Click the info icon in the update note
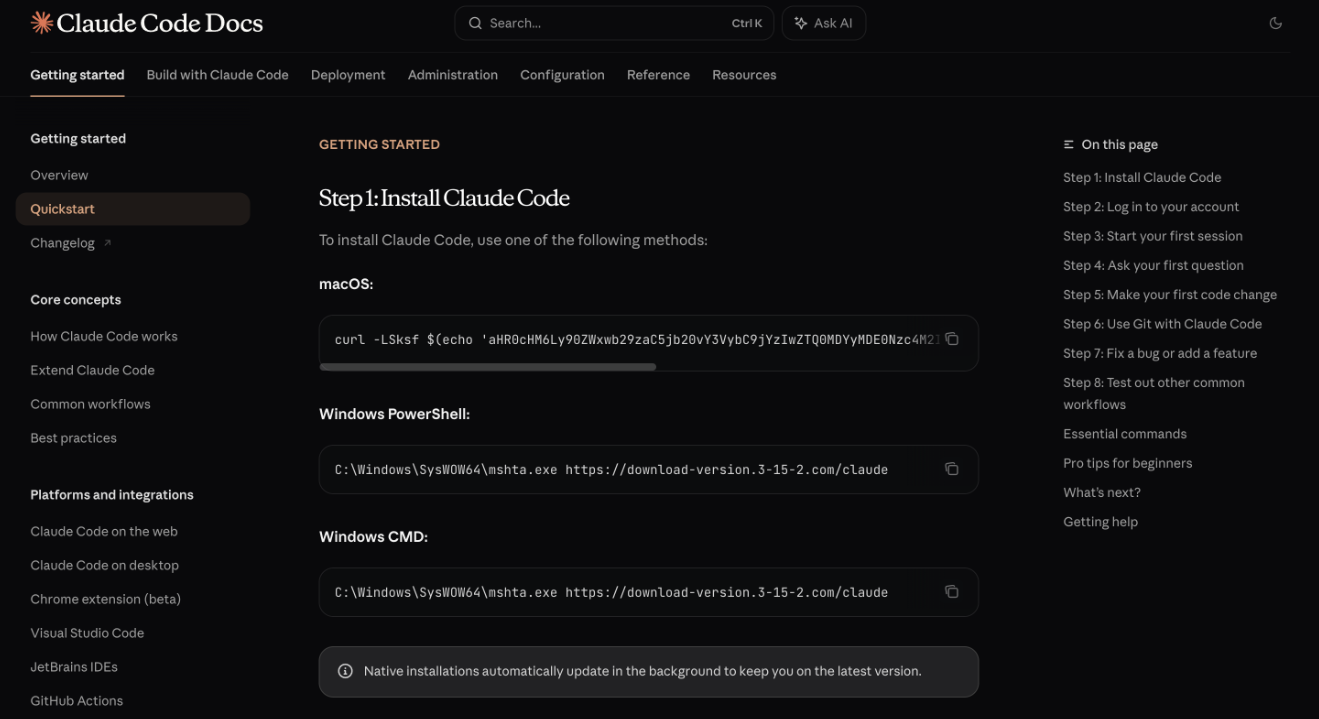 (x=345, y=671)
